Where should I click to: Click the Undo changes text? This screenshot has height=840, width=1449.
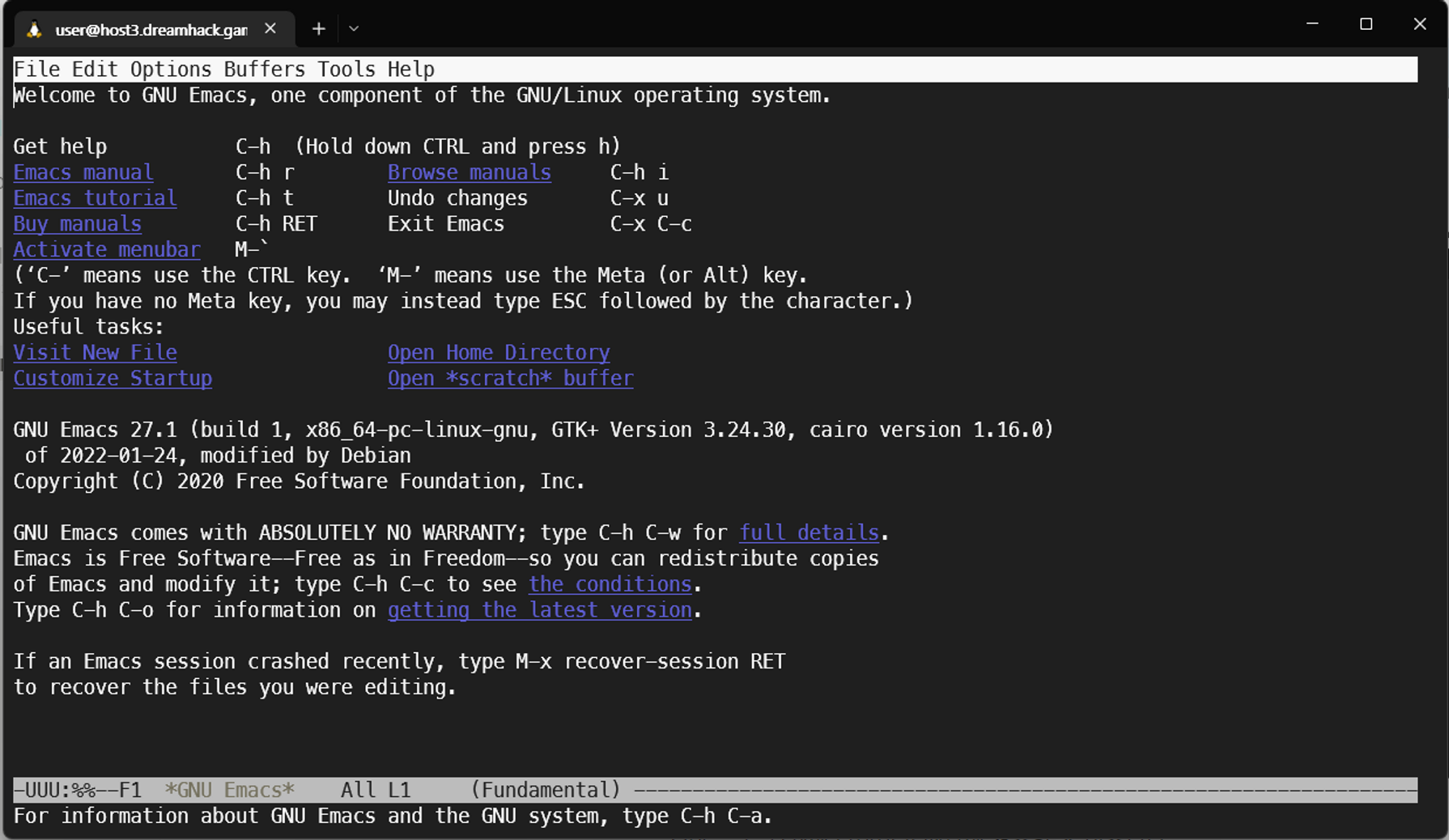(x=457, y=198)
